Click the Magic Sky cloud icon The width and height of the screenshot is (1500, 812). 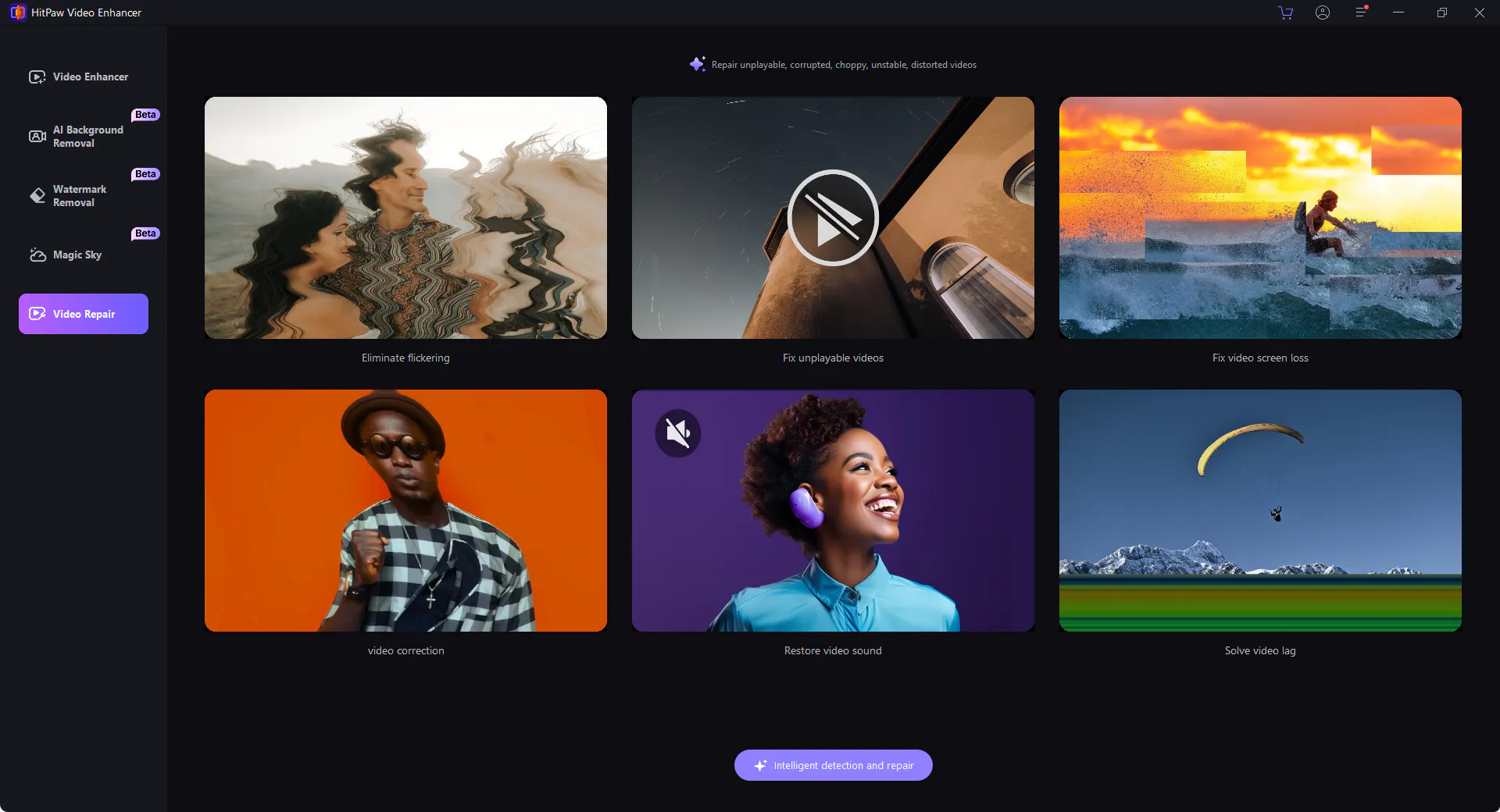[37, 255]
